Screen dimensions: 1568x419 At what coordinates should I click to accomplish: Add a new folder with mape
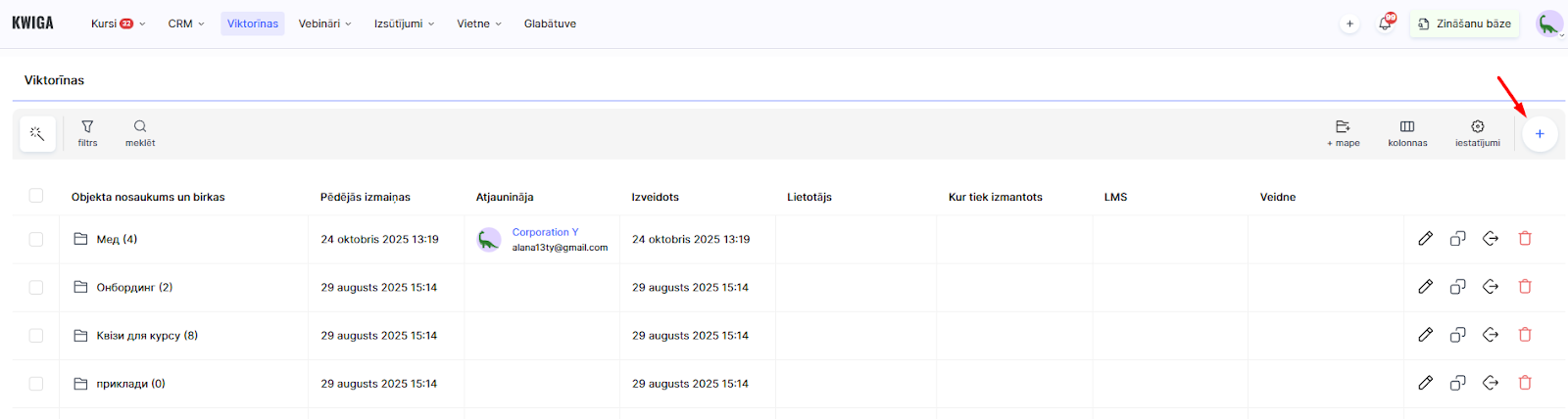tap(1343, 133)
